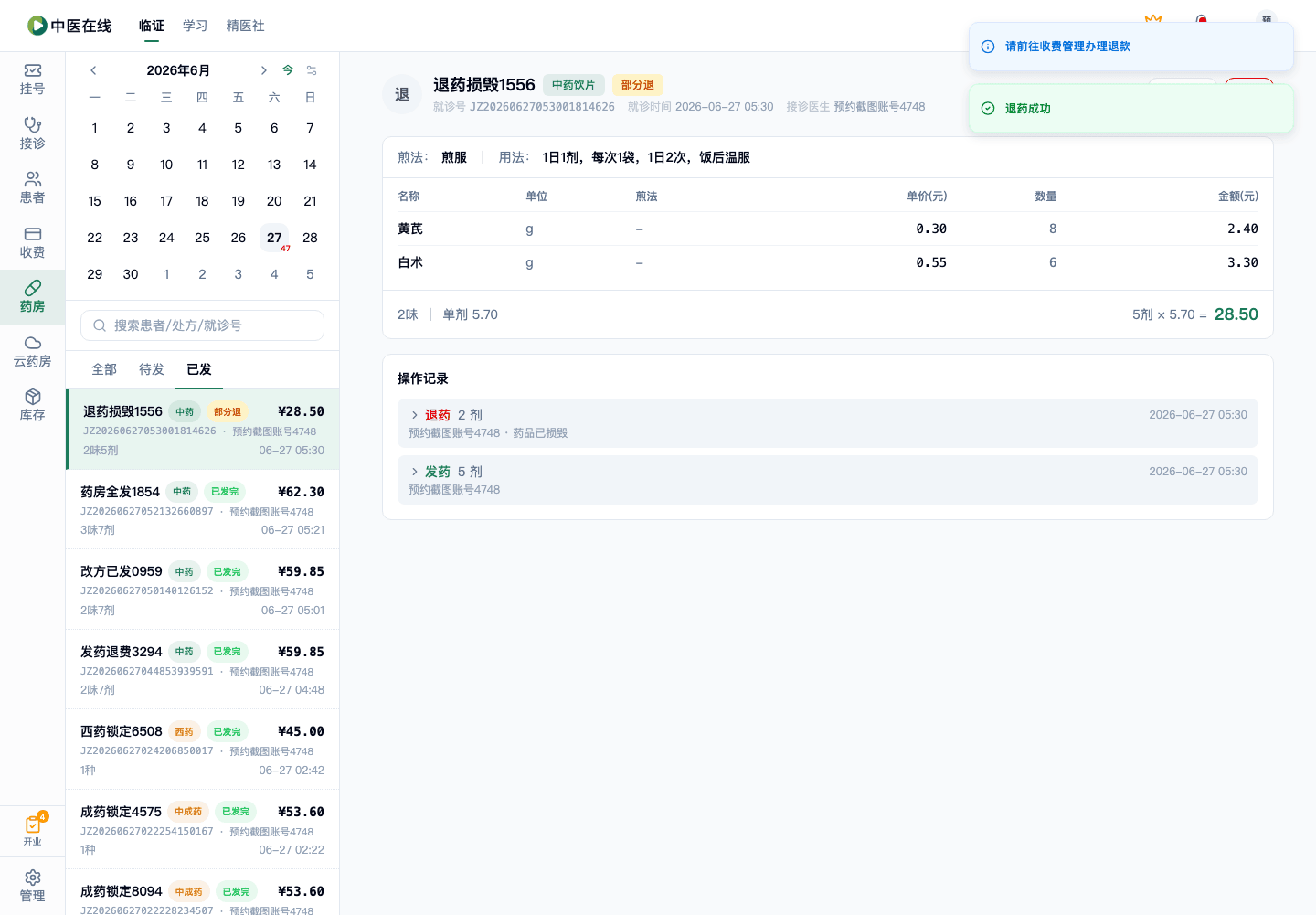Click the 中药饮片 tag in header

573,85
